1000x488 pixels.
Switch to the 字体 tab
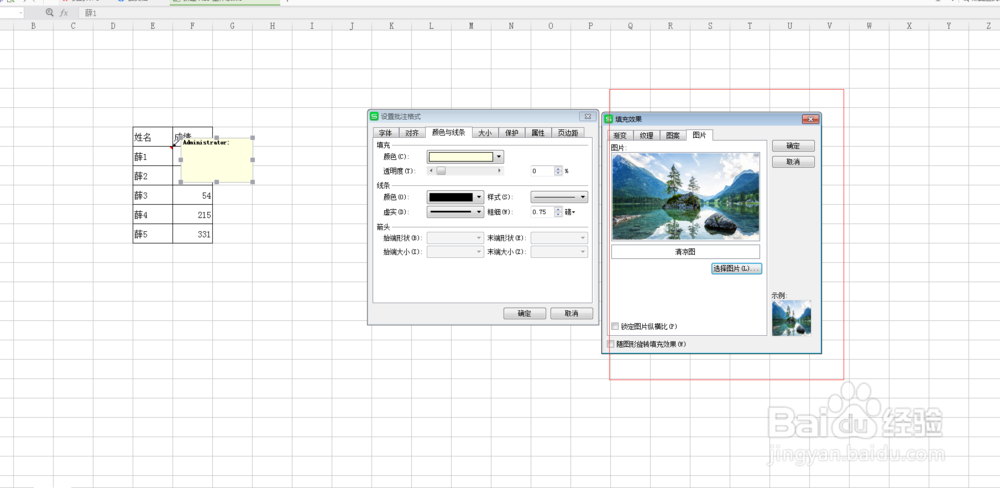pyautogui.click(x=385, y=133)
